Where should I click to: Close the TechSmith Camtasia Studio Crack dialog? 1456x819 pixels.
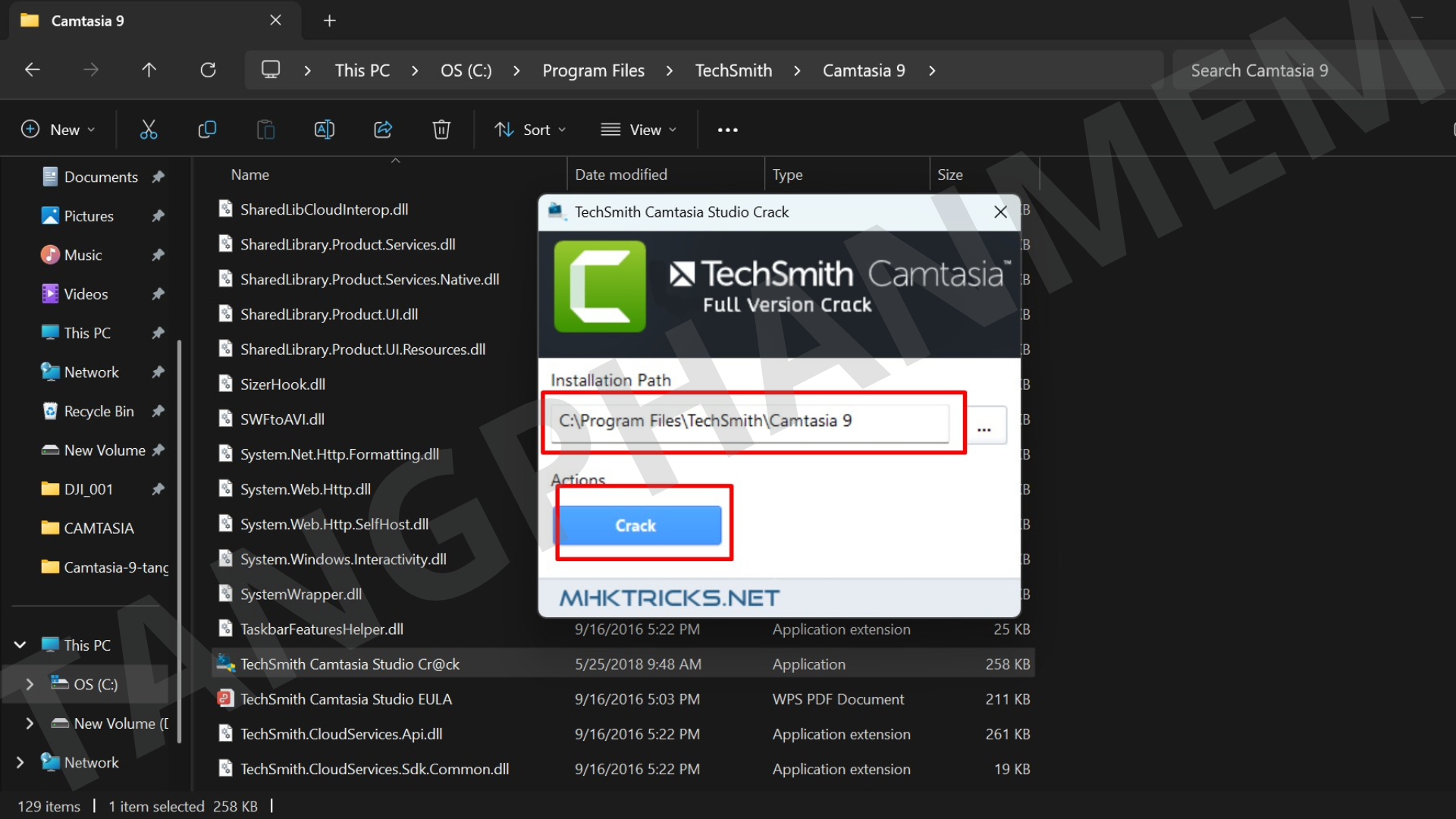coord(1001,212)
